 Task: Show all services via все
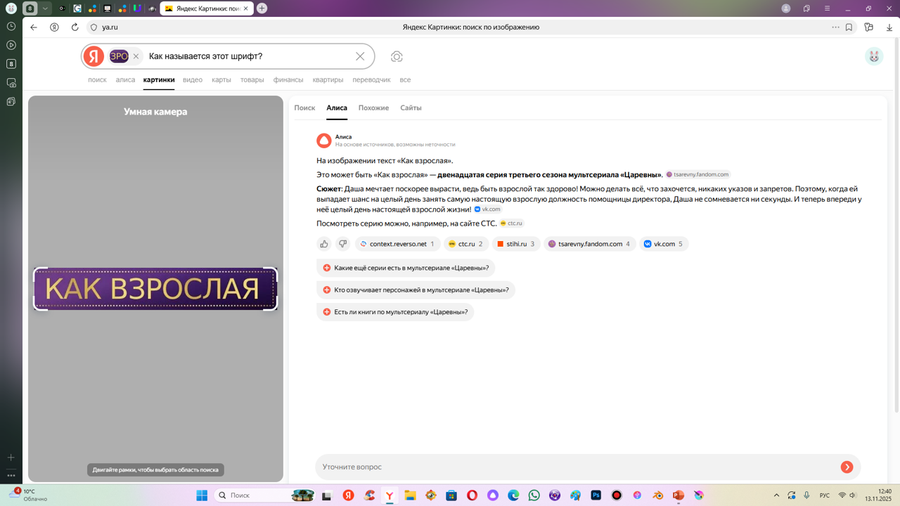[x=405, y=80]
